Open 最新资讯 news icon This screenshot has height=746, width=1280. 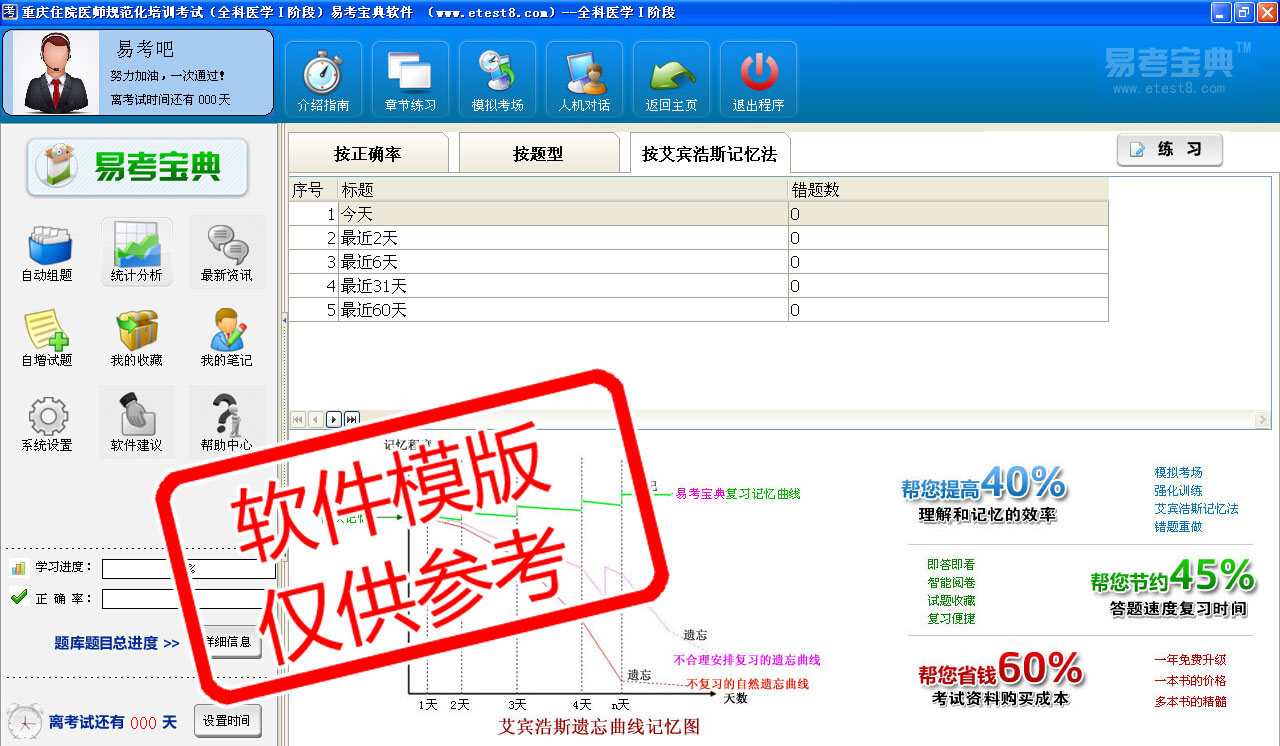(226, 253)
